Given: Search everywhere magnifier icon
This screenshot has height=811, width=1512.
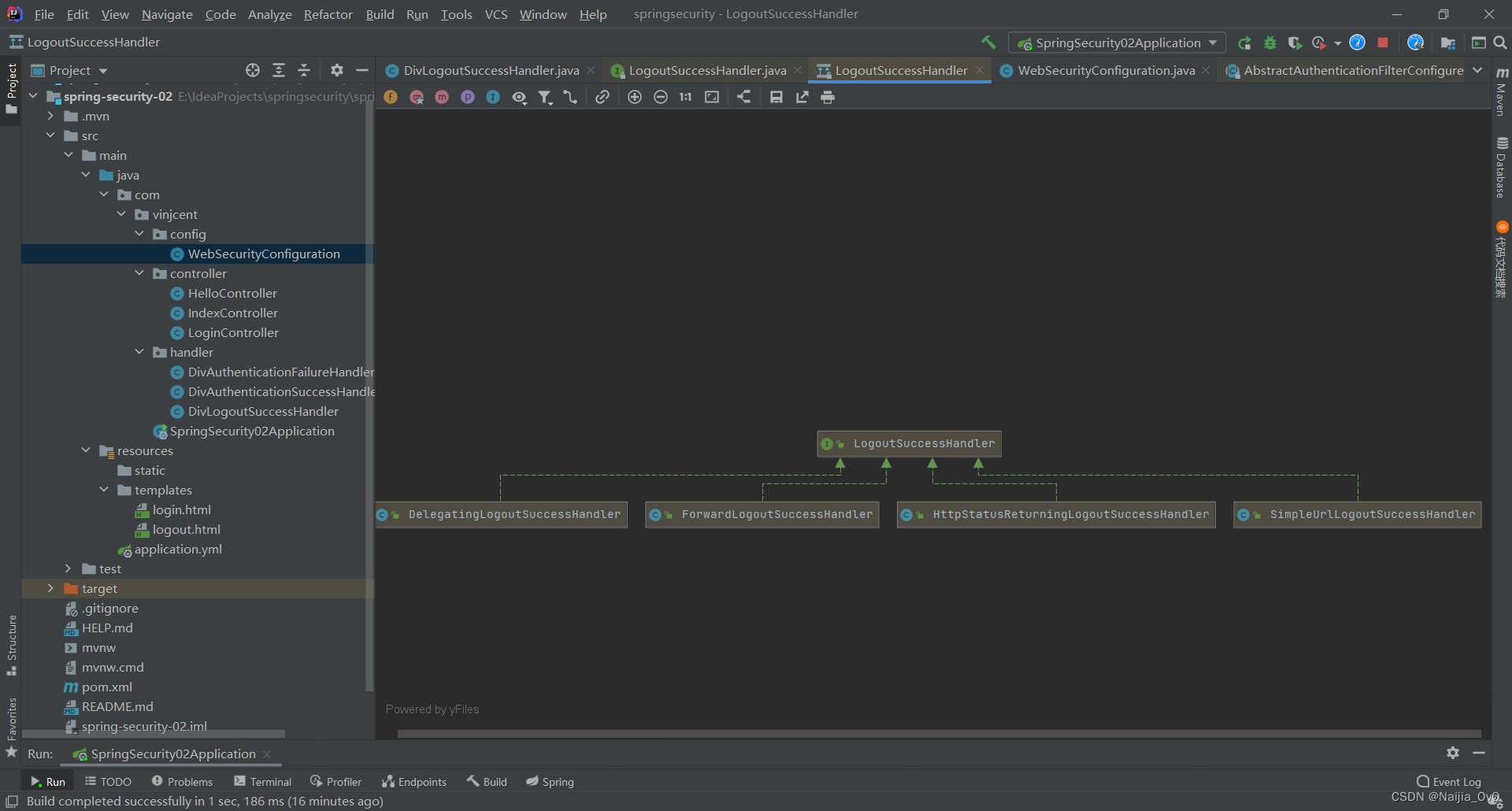Looking at the screenshot, I should tap(1500, 43).
